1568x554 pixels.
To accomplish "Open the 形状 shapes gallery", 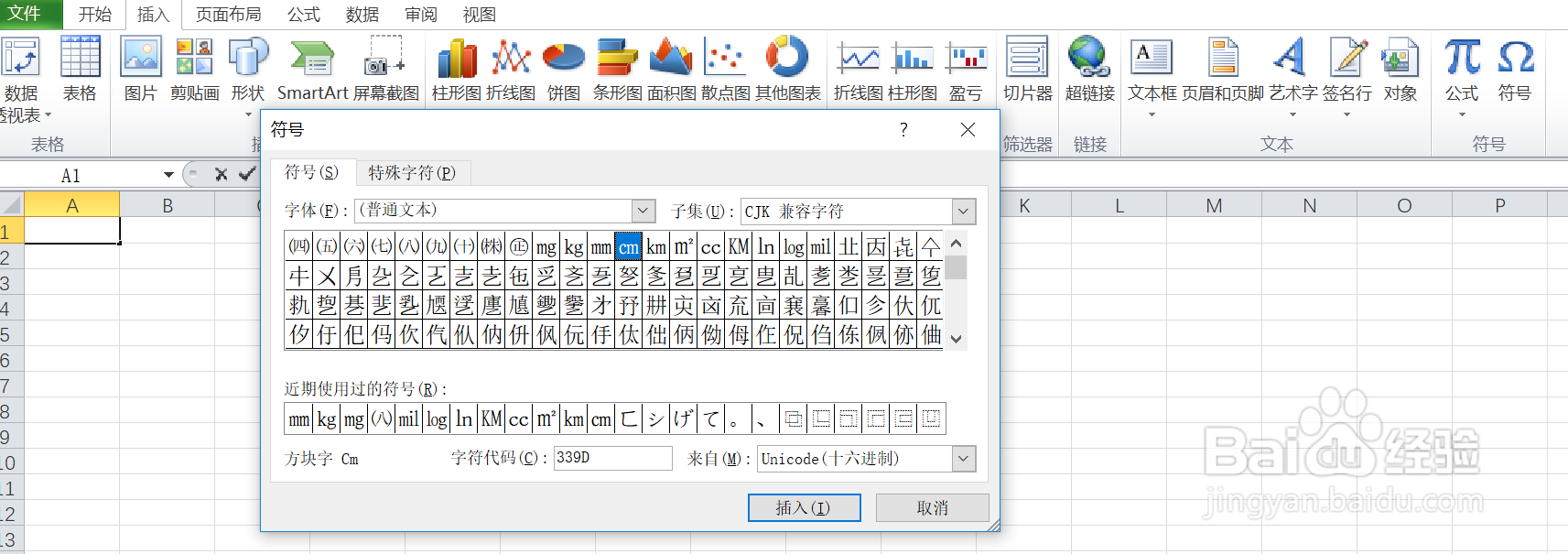I will tap(248, 70).
